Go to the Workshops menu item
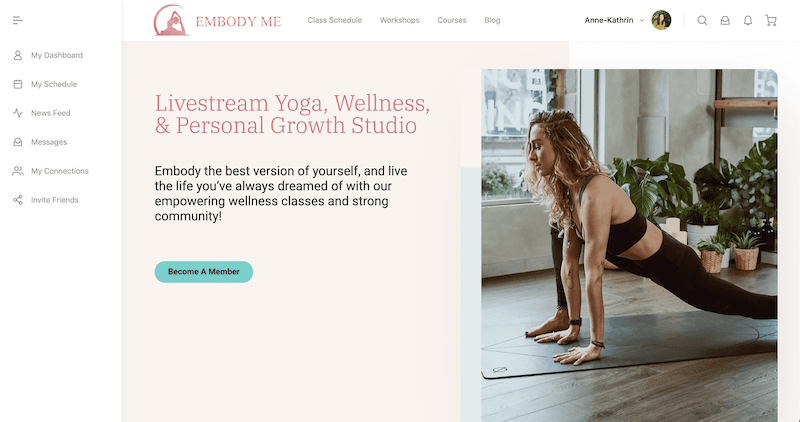Screen dimensions: 800x422 coord(399,20)
